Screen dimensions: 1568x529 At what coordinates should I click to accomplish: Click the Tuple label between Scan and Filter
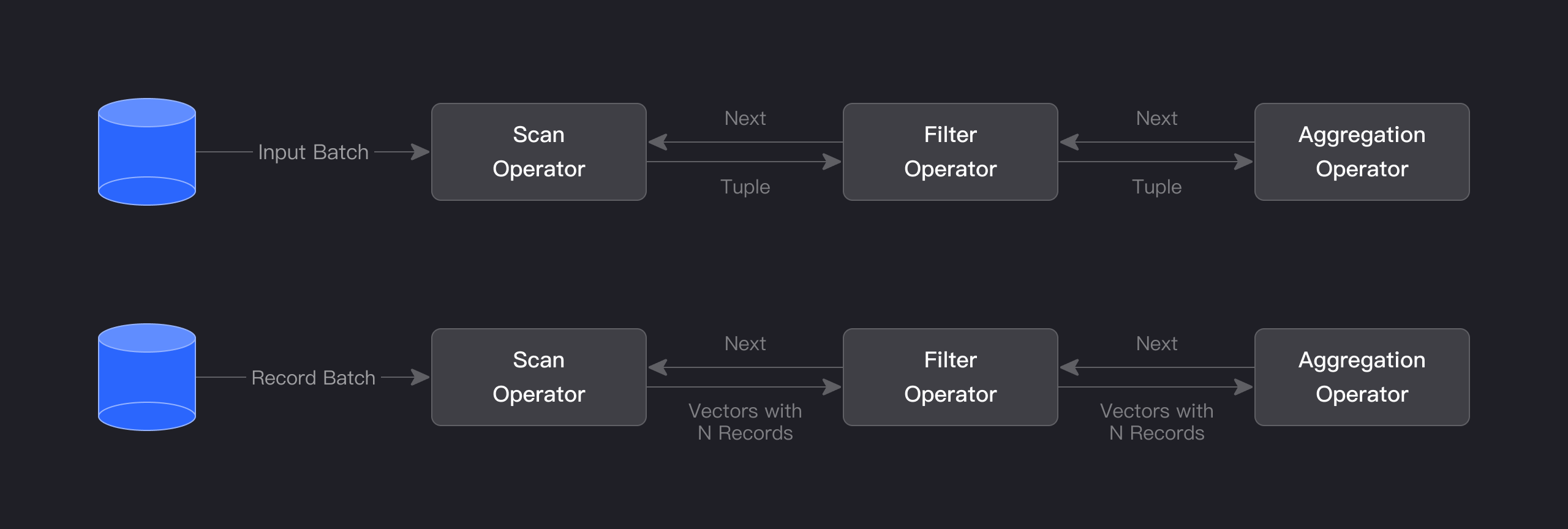pos(745,187)
